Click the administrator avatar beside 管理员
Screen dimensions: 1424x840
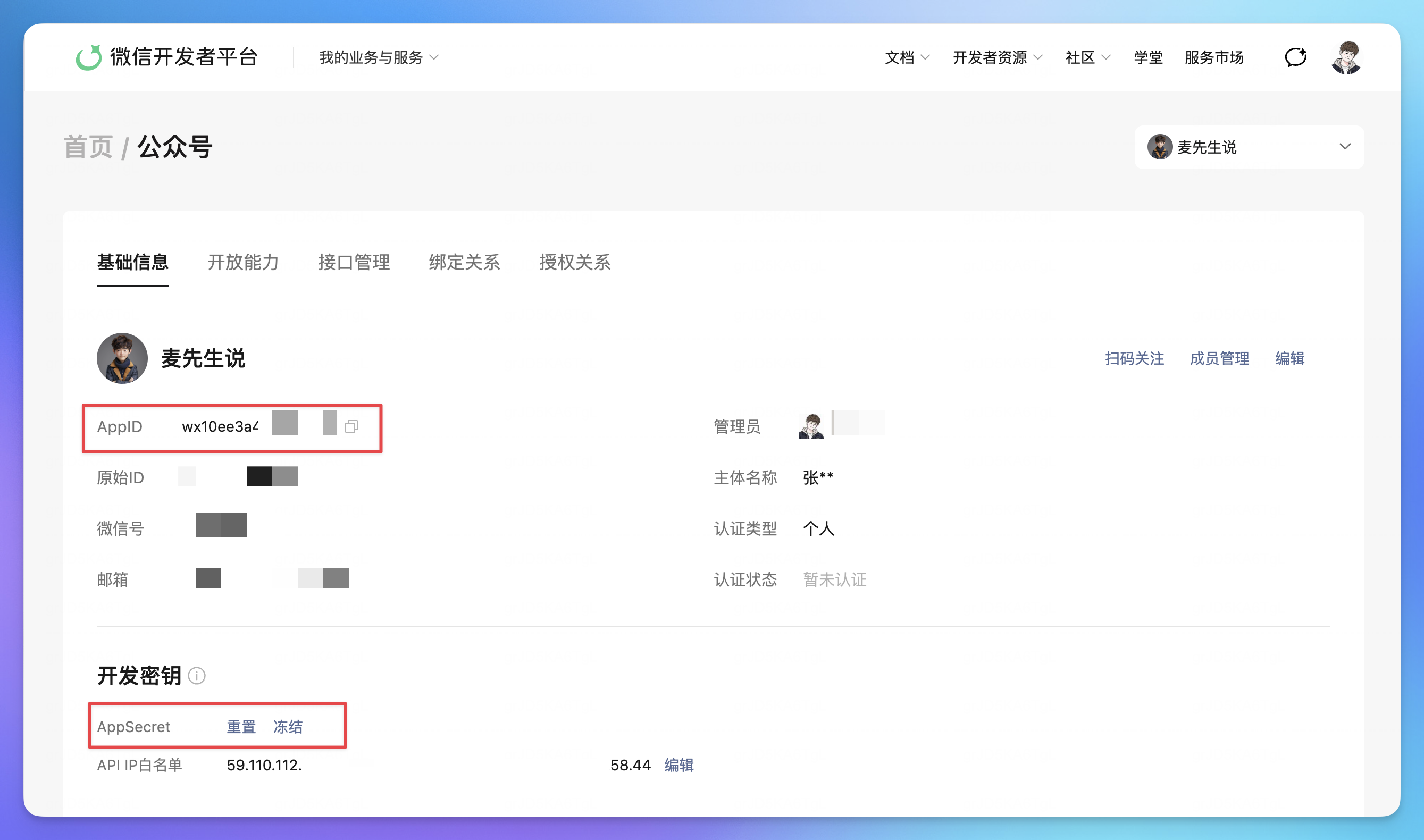(811, 426)
